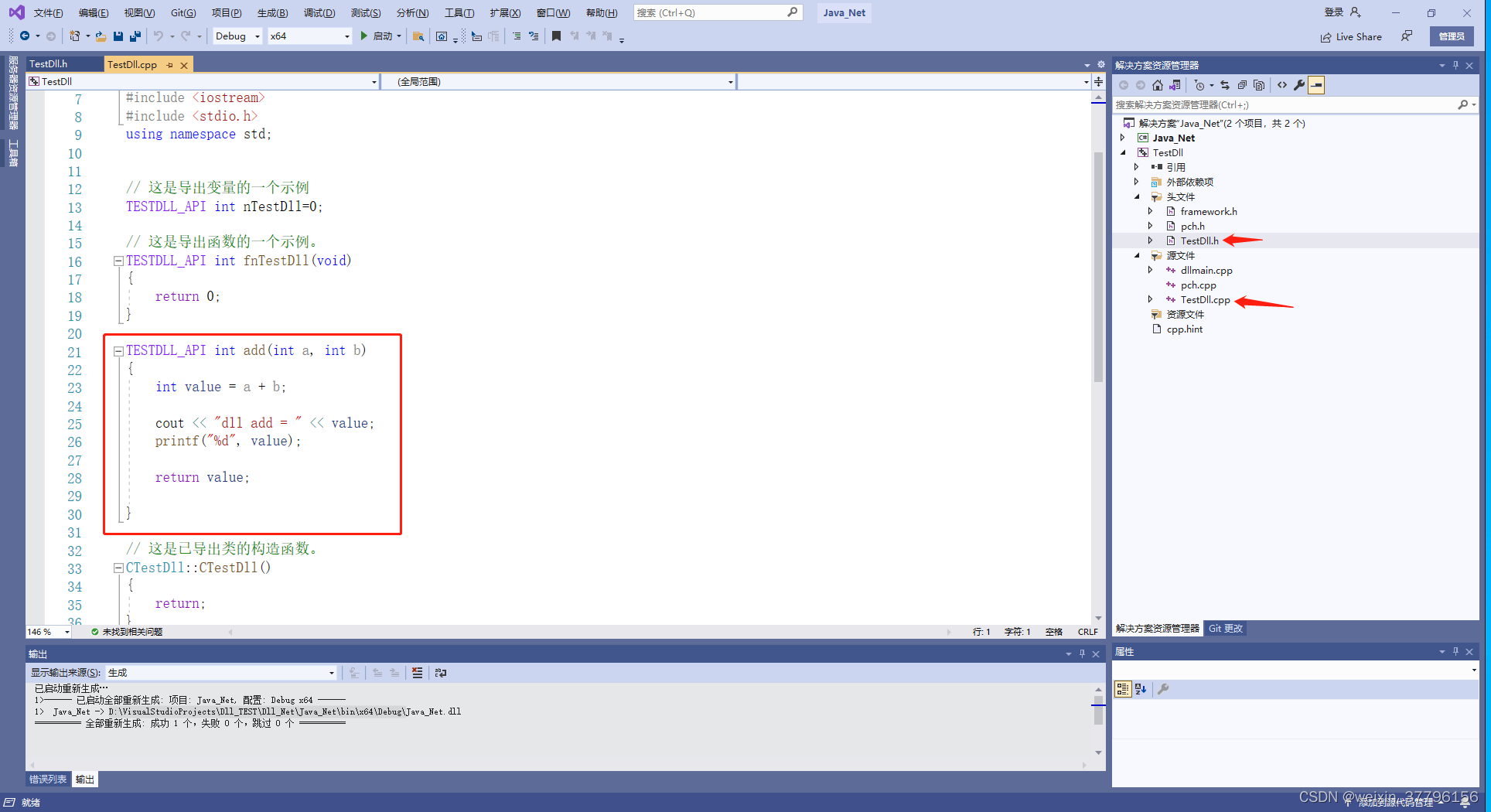Expand the 外部依赖项 node
This screenshot has width=1491, height=812.
[1137, 182]
